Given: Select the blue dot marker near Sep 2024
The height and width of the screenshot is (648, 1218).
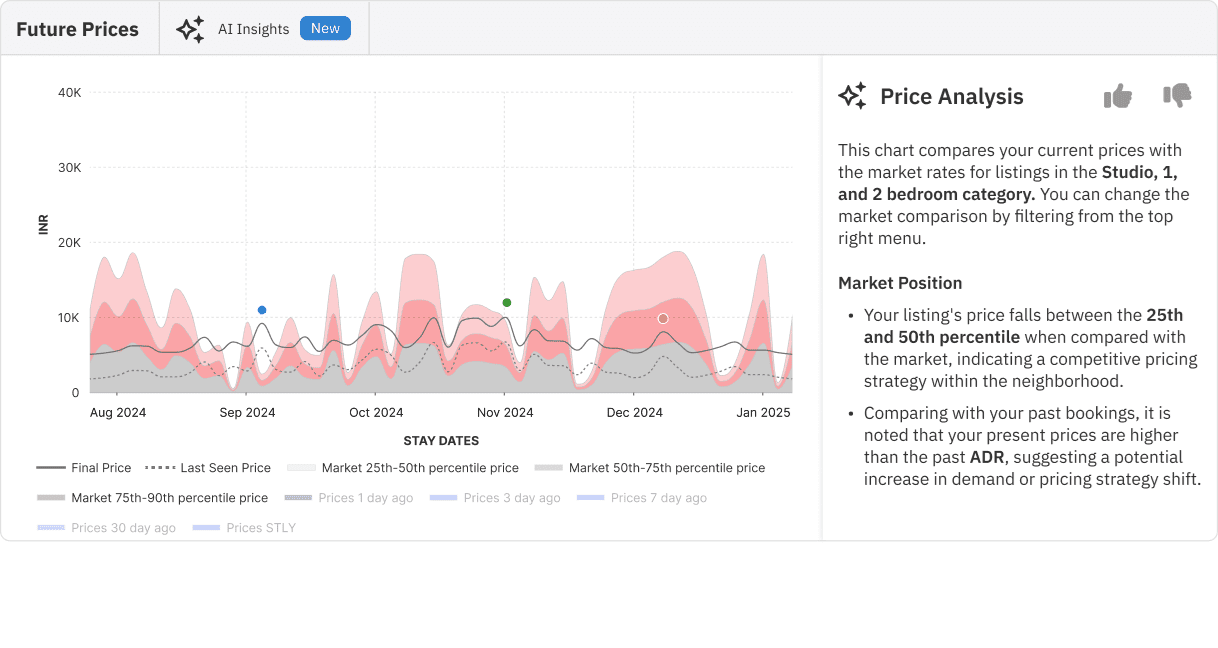Looking at the screenshot, I should tap(262, 310).
